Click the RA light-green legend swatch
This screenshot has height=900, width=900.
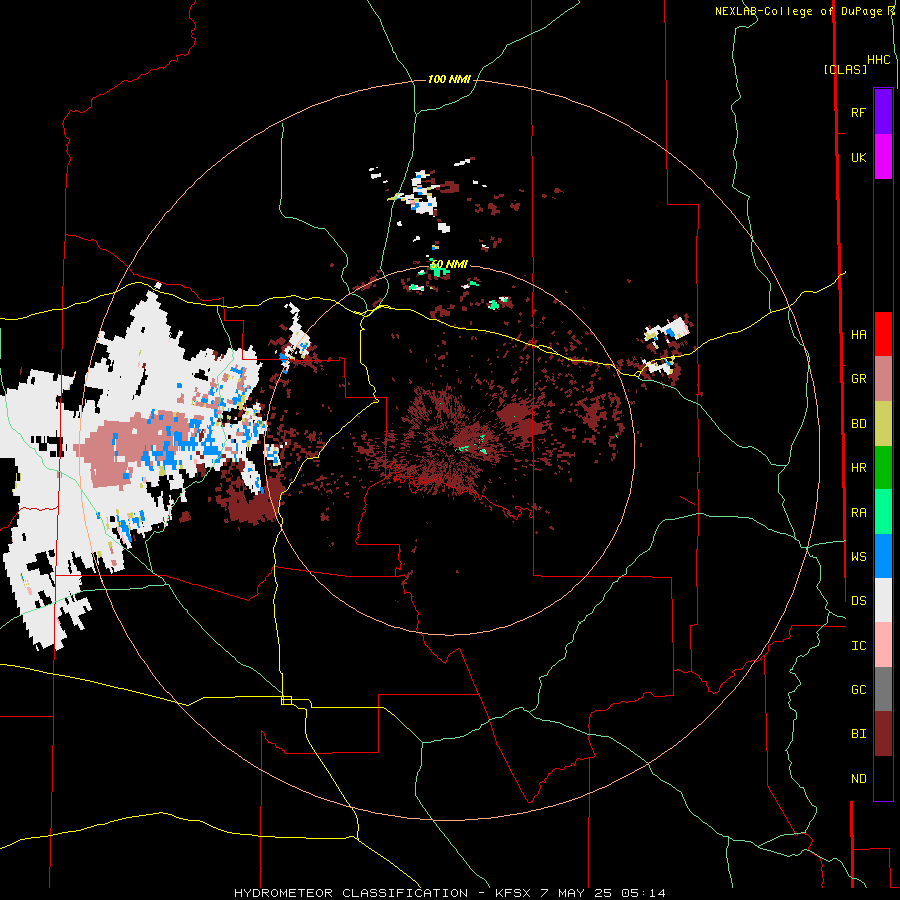click(x=883, y=512)
